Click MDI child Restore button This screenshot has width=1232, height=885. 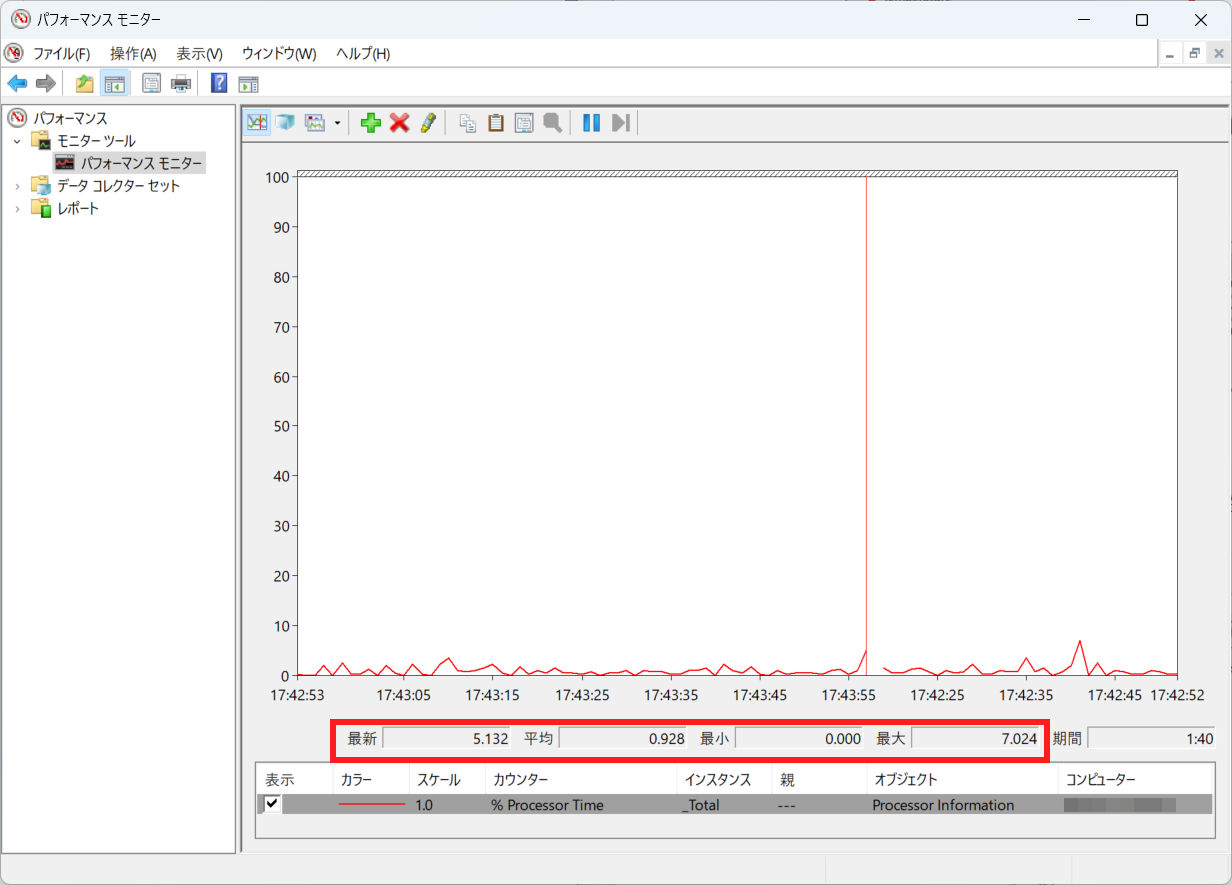[x=1194, y=53]
